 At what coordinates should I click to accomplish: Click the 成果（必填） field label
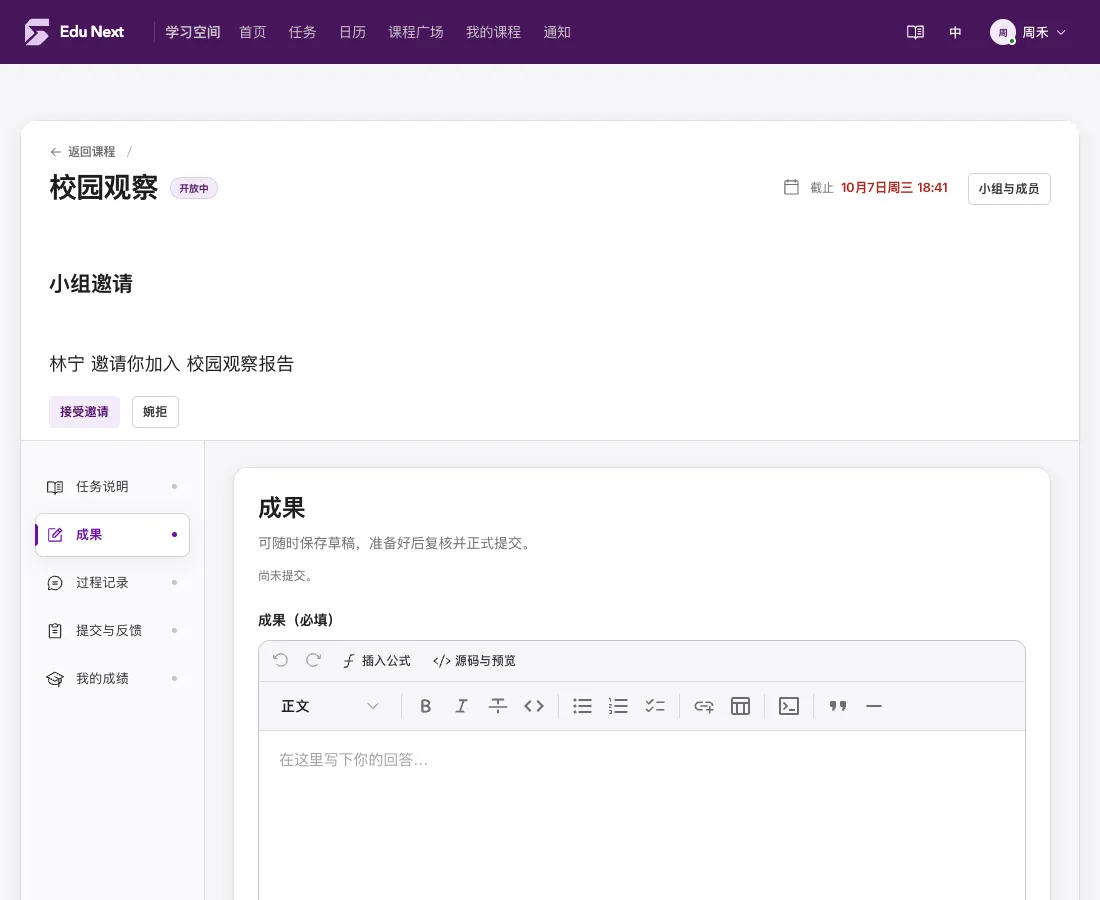coord(295,619)
